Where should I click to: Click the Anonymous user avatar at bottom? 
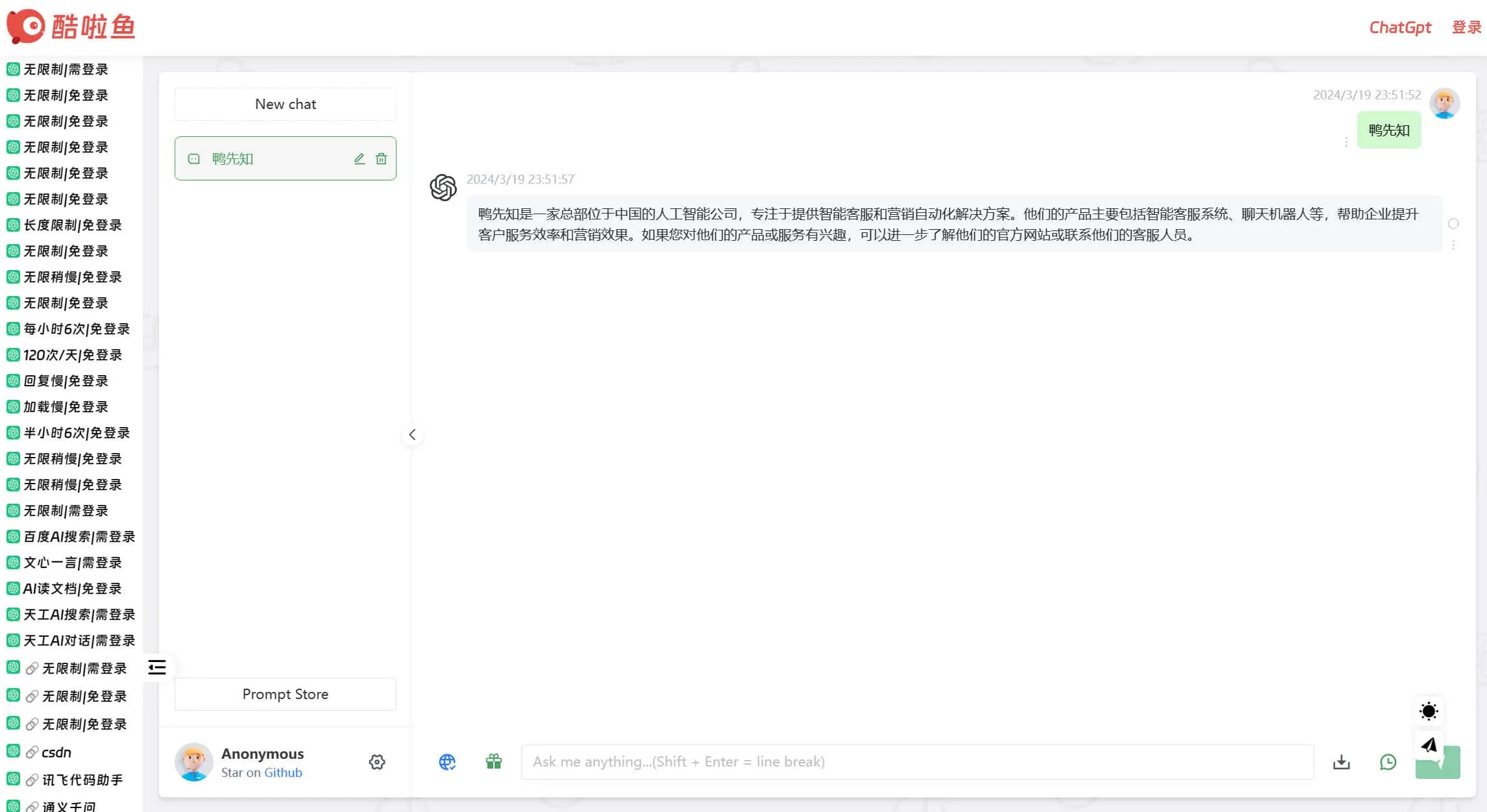[193, 762]
